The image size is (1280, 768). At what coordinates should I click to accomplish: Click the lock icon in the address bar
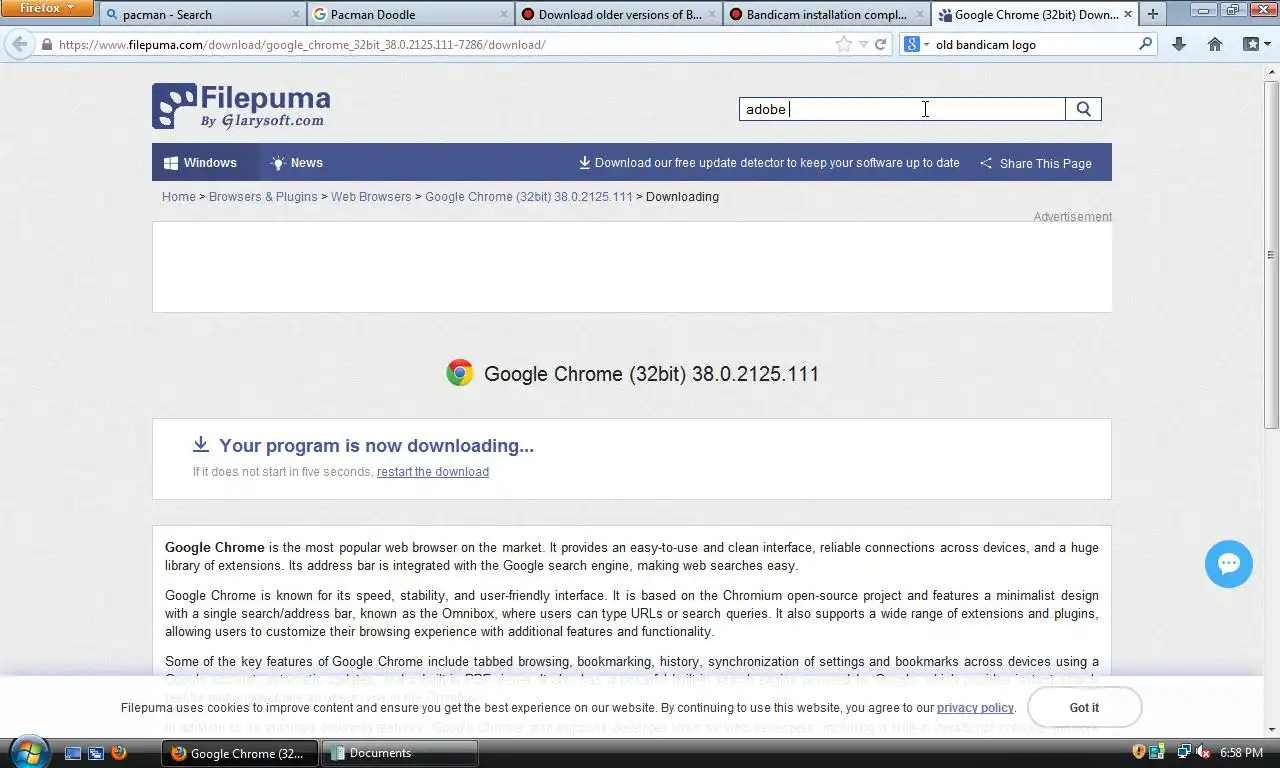[47, 44]
